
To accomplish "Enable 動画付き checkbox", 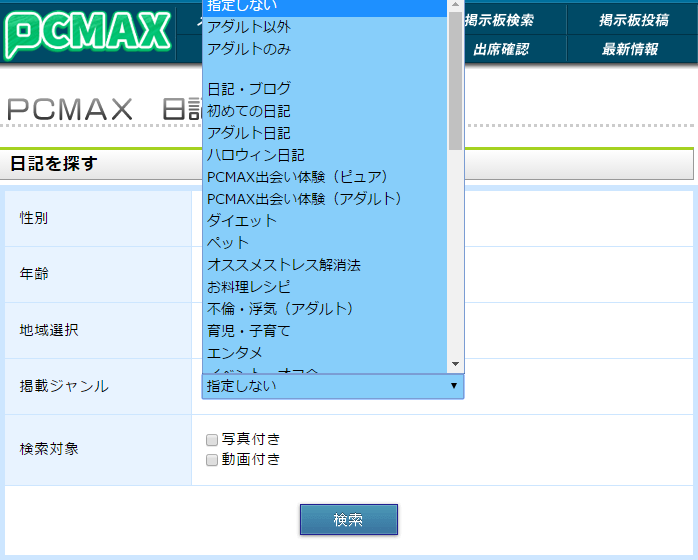I will pyautogui.click(x=212, y=460).
